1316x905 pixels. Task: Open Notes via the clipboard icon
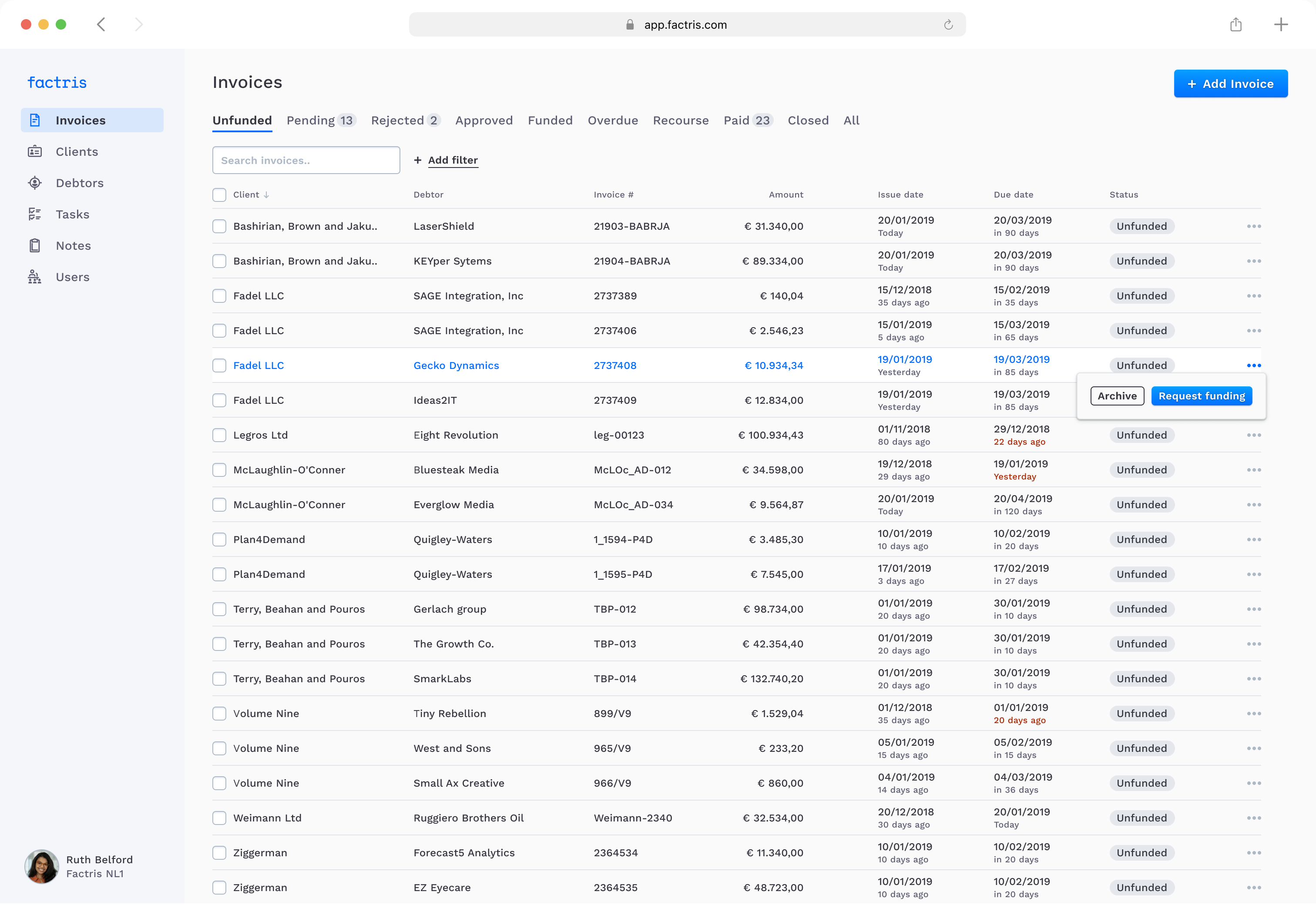tap(35, 245)
